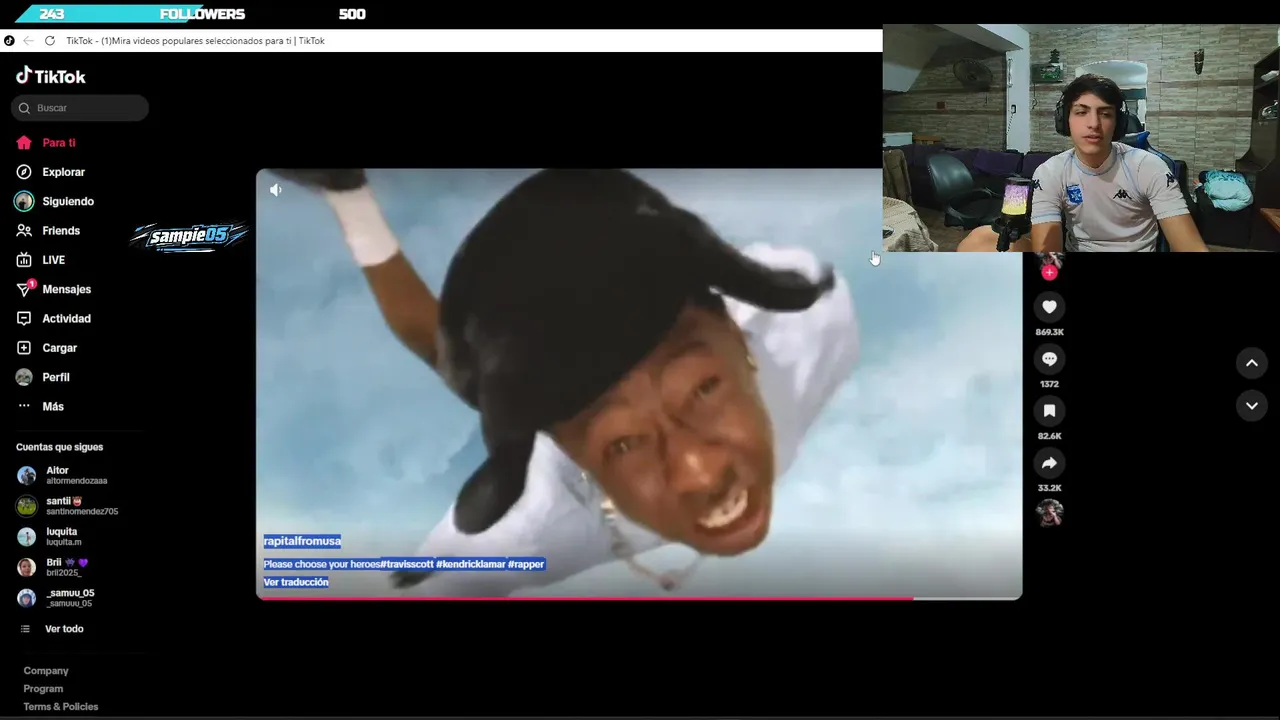Open the #travisscott hashtag
The image size is (1280, 720).
point(406,564)
